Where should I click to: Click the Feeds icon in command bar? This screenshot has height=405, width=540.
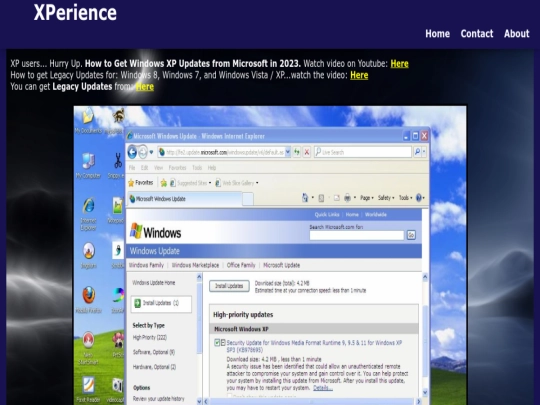click(x=321, y=198)
